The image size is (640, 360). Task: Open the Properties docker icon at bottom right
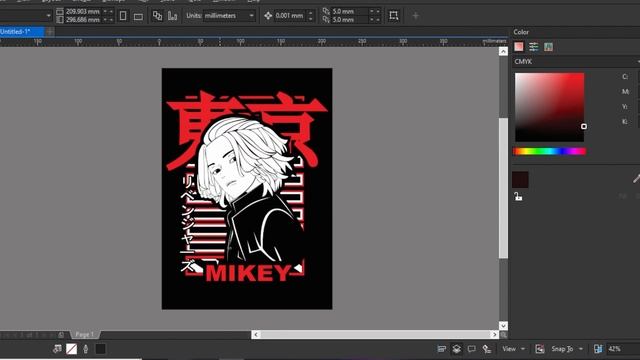coord(442,349)
